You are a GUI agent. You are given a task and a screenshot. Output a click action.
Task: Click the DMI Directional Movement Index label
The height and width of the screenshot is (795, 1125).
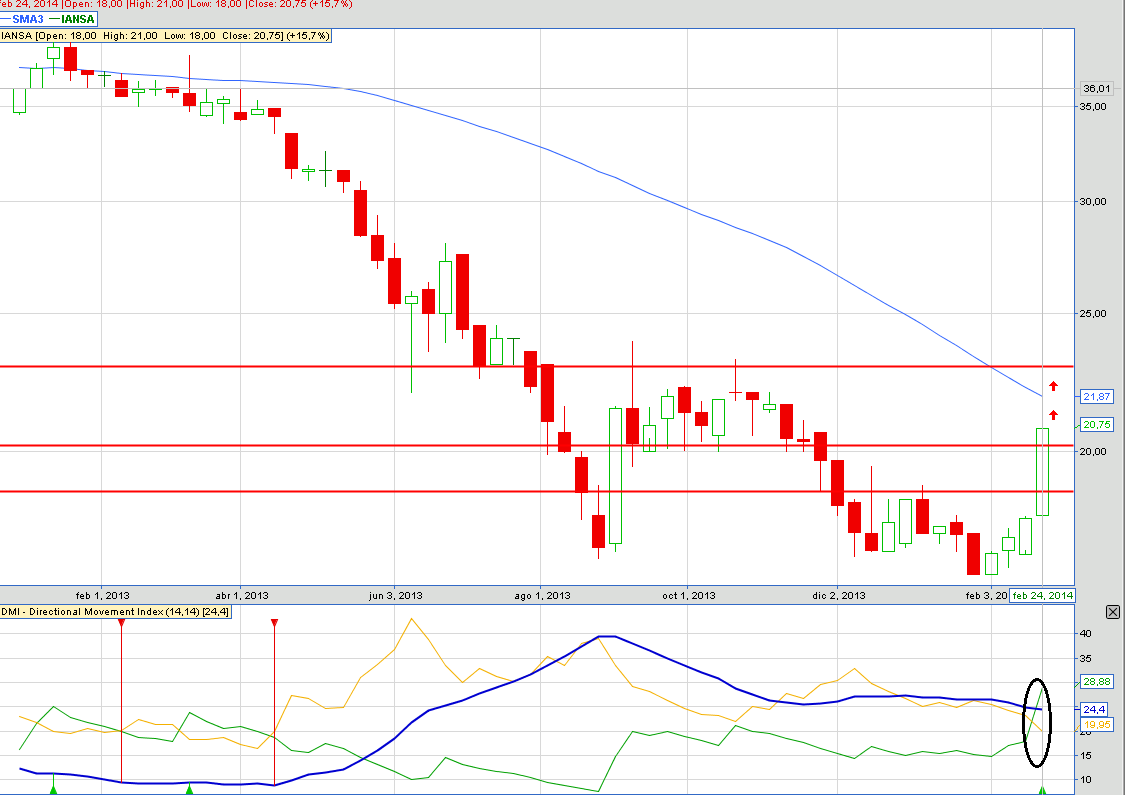click(x=116, y=611)
